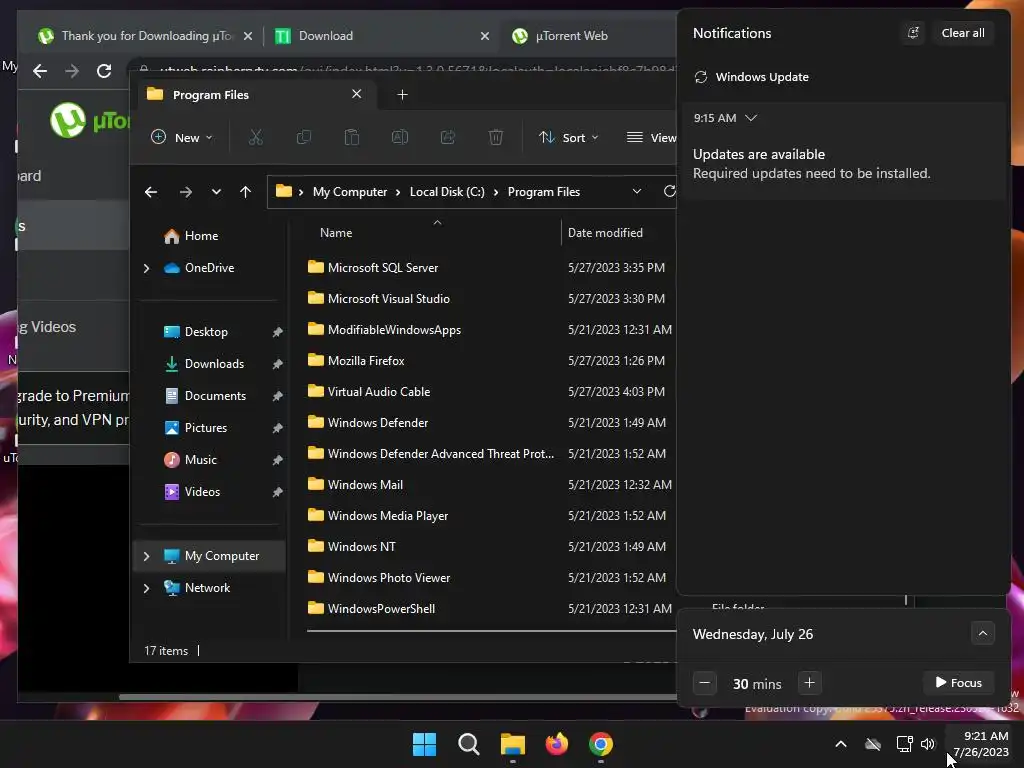This screenshot has width=1024, height=768.
Task: Collapse the 9:15 AM notification chevron
Action: point(751,118)
